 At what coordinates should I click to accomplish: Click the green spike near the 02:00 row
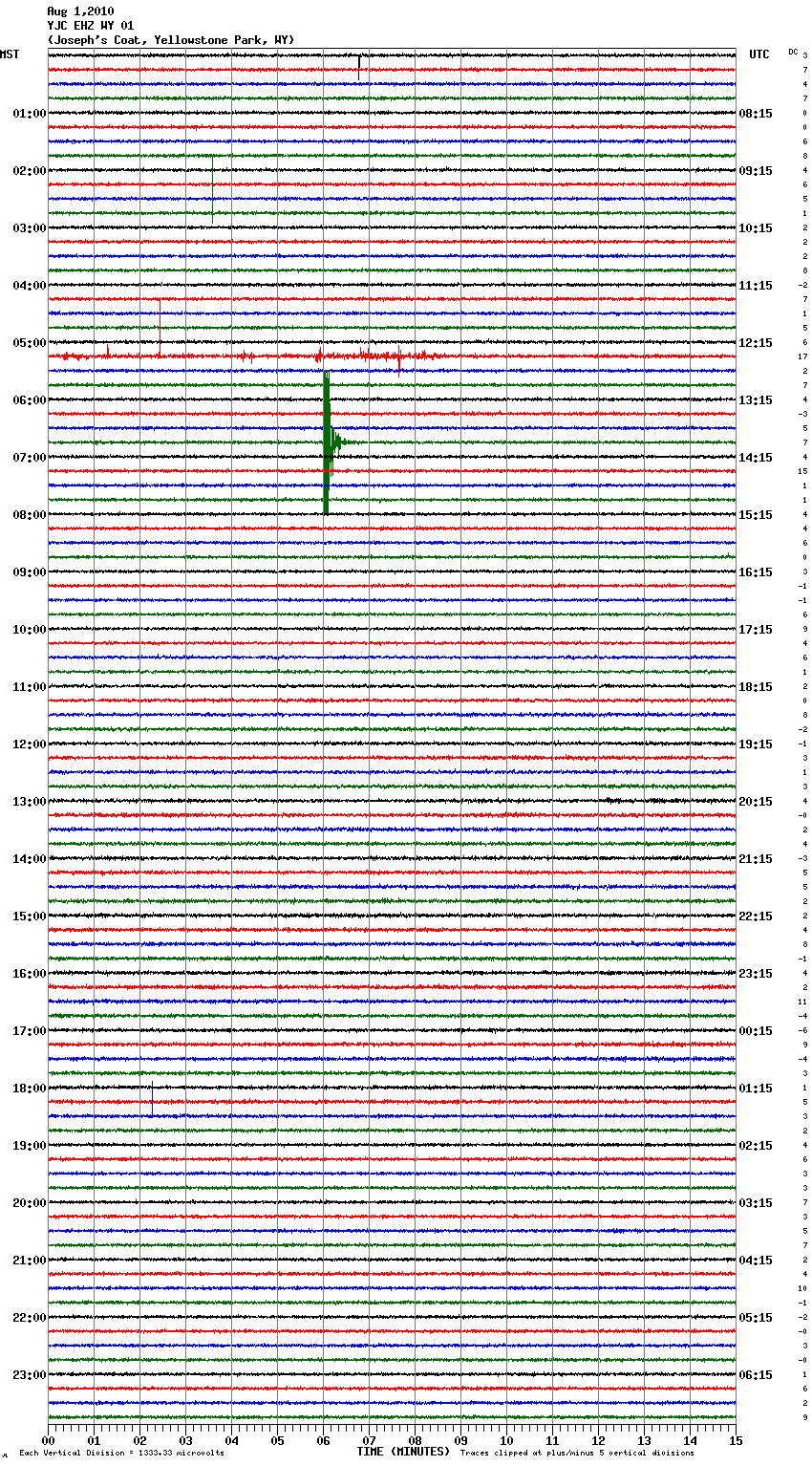[x=212, y=189]
